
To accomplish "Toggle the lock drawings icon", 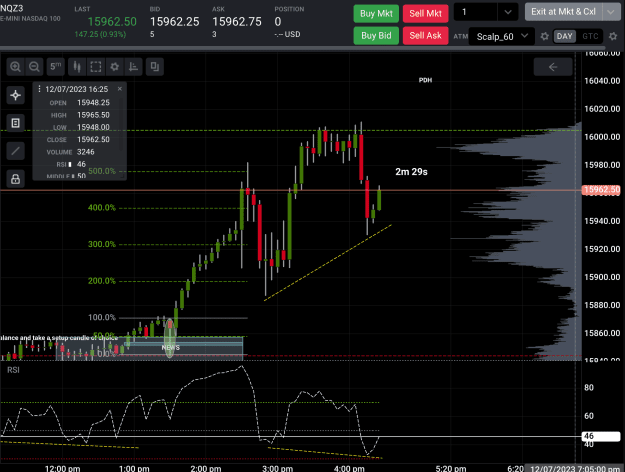I will coord(16,179).
